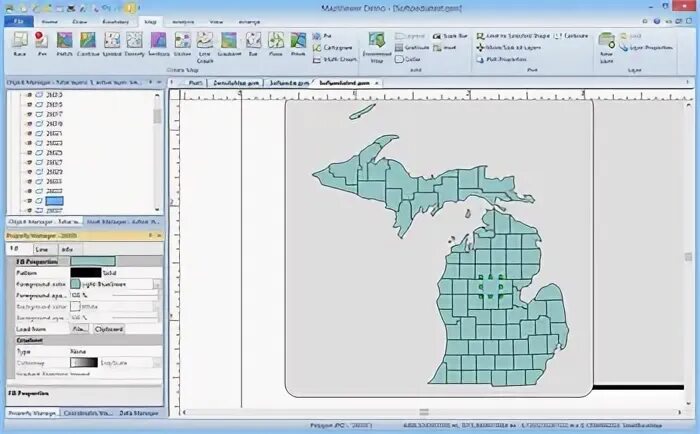This screenshot has width=700, height=434.
Task: Open the File menu
Action: 19,21
